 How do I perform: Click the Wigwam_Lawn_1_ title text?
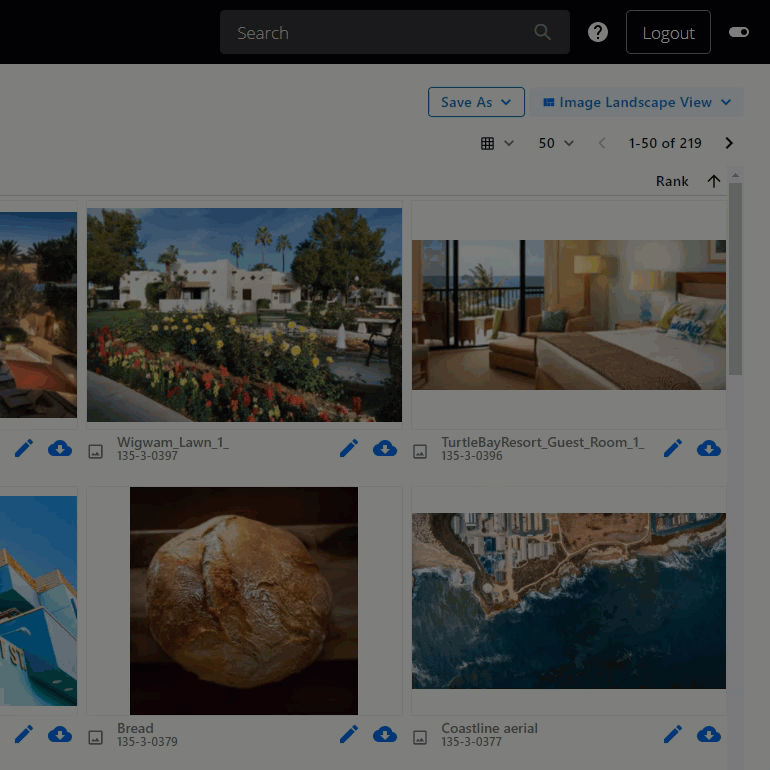pos(173,442)
